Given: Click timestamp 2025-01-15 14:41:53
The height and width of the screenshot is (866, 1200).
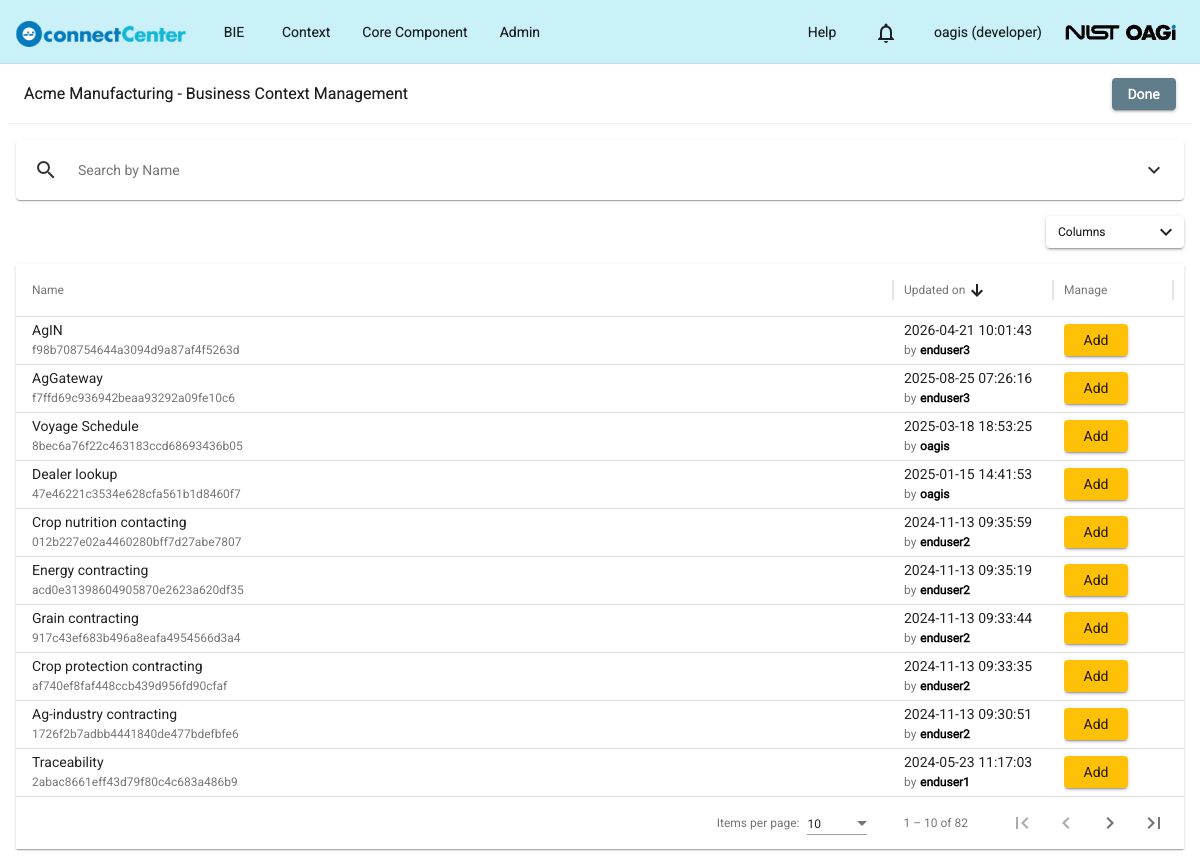Looking at the screenshot, I should (x=968, y=474).
